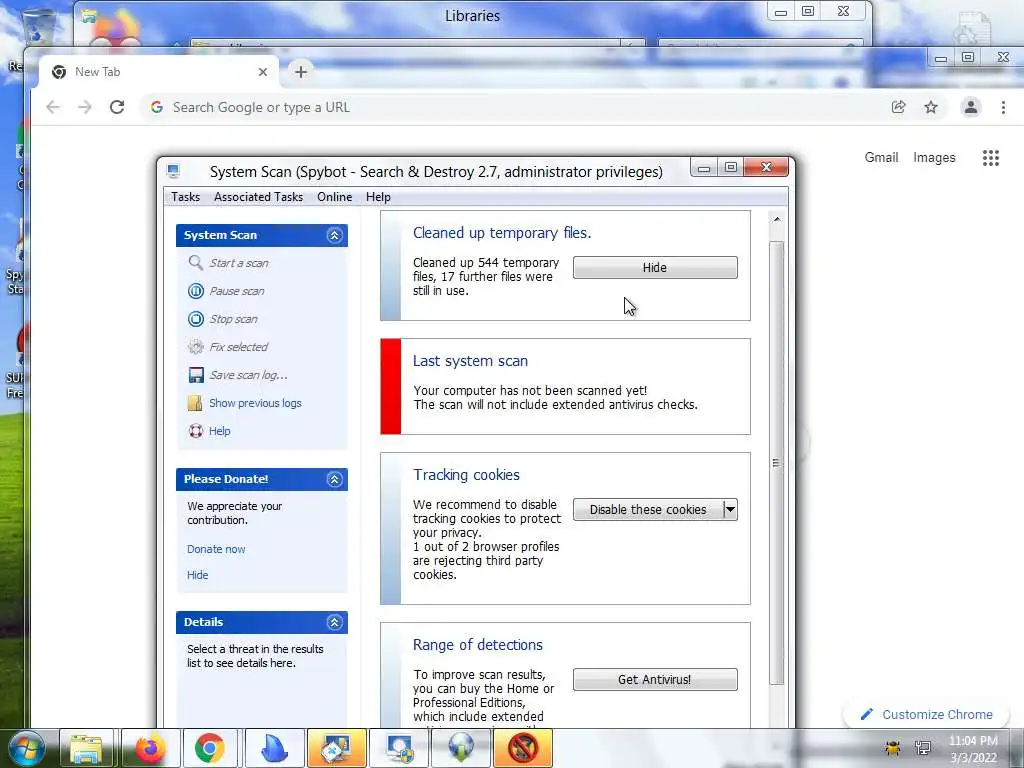Hide the temporary files notice
The image size is (1024, 768).
coord(655,267)
